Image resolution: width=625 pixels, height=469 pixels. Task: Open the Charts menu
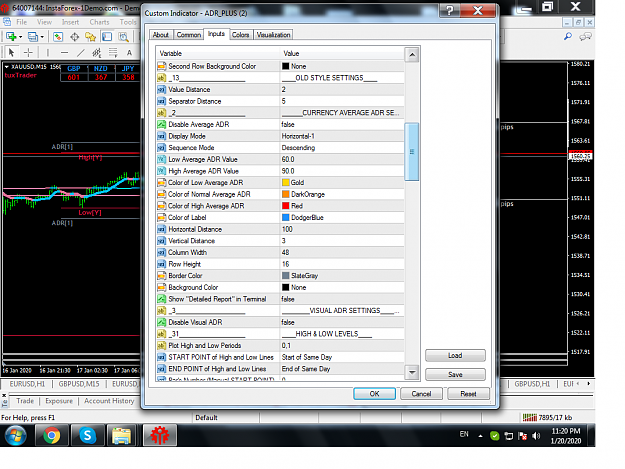[99, 22]
